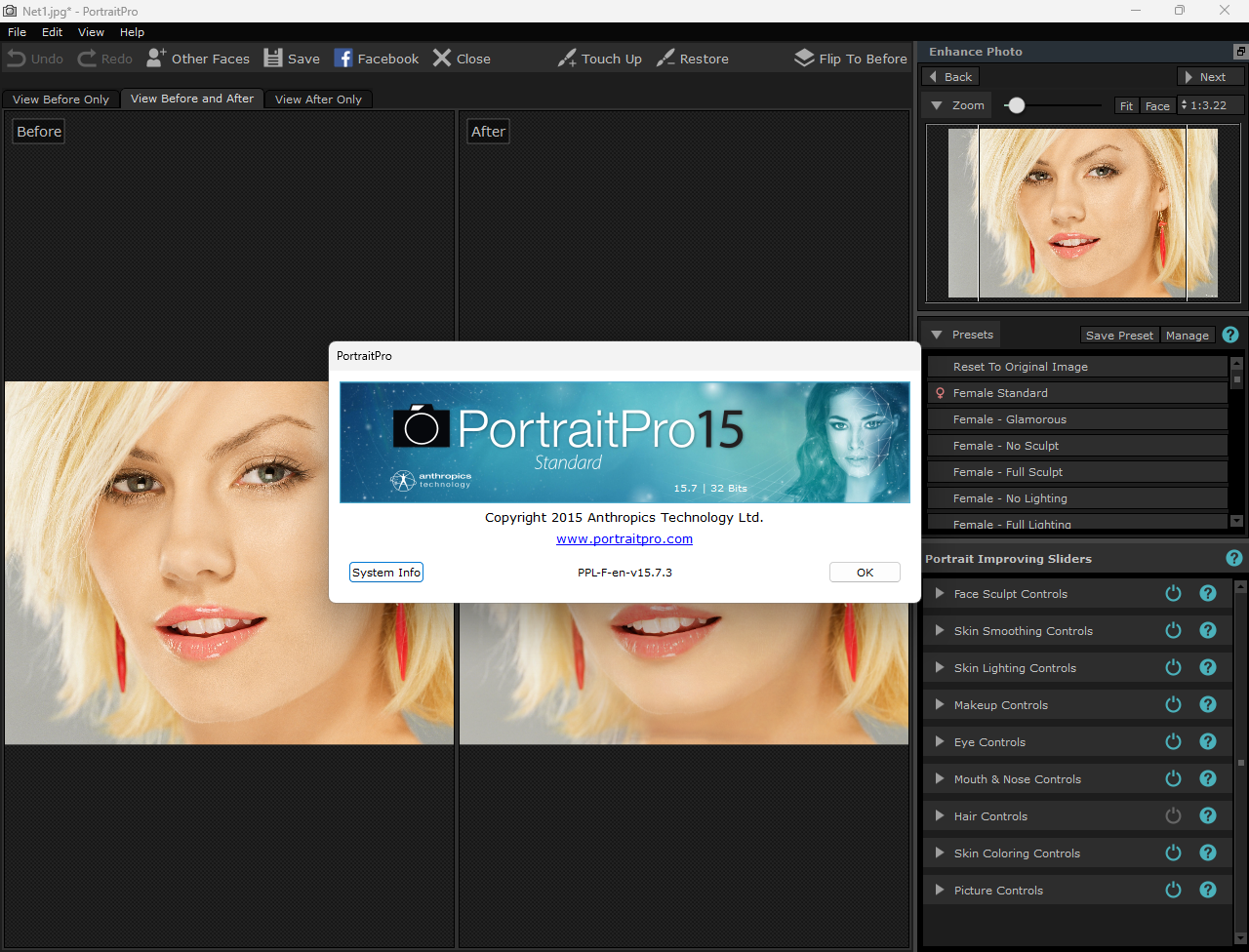Open help for Hair Controls
This screenshot has height=952, width=1249.
(1208, 816)
